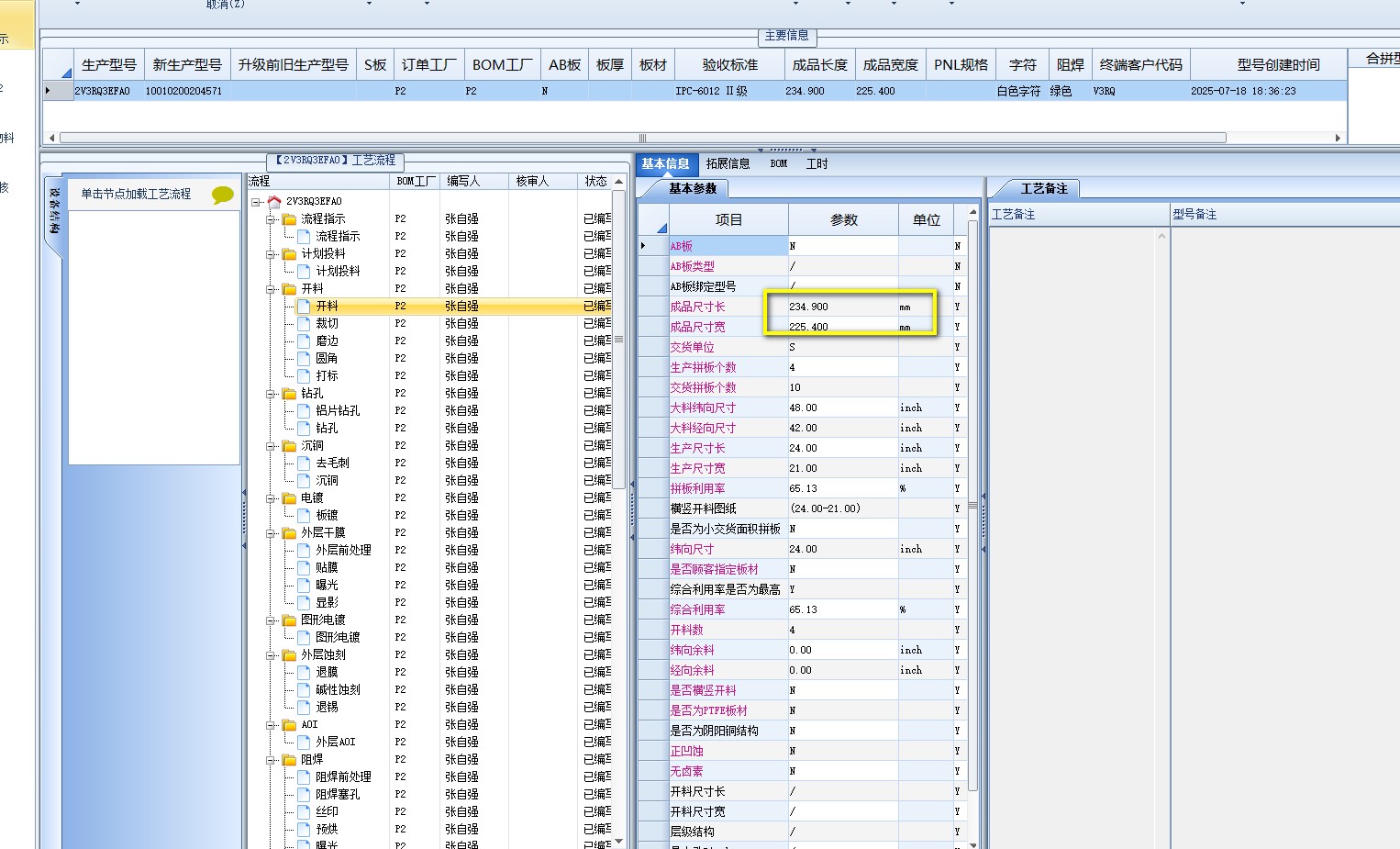
Task: Collapse the 流程指示 folder node
Action: pyautogui.click(x=272, y=218)
